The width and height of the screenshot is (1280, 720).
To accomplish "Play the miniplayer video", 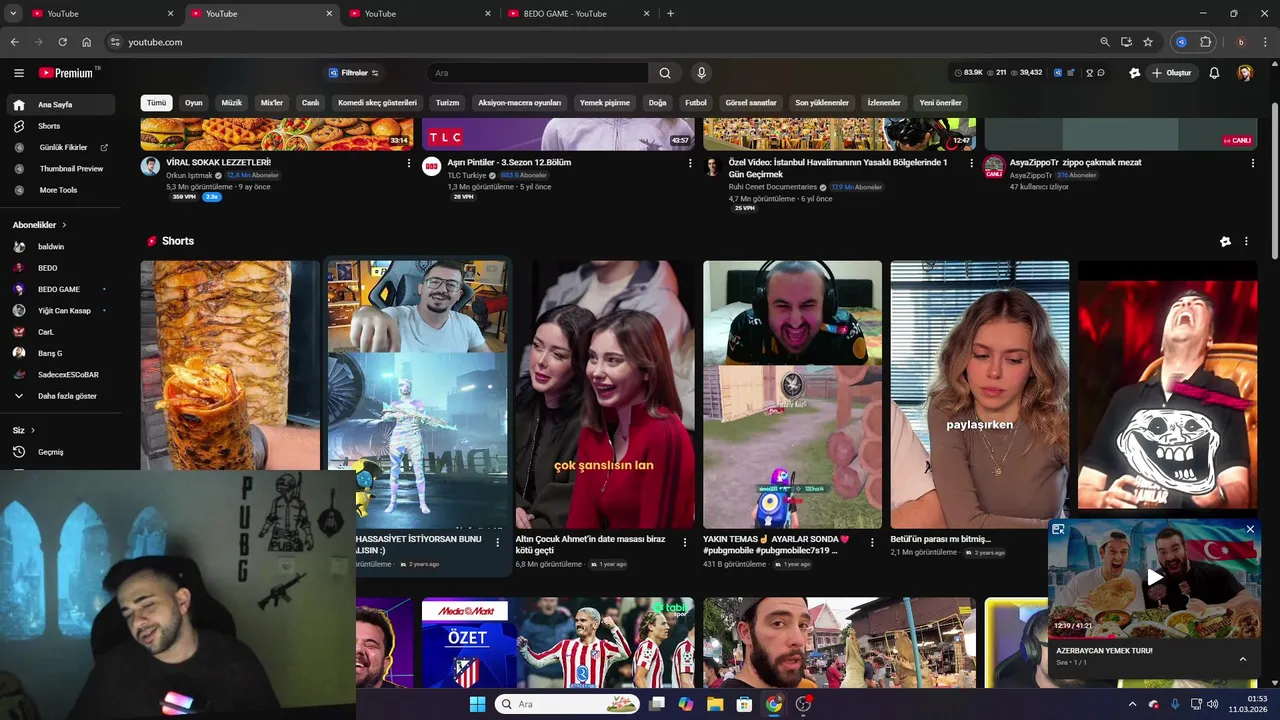I will [1154, 577].
